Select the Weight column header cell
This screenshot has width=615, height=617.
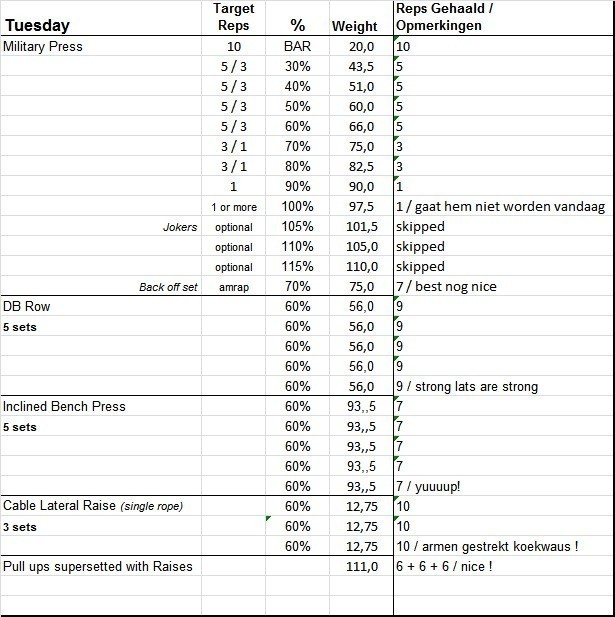pos(354,26)
